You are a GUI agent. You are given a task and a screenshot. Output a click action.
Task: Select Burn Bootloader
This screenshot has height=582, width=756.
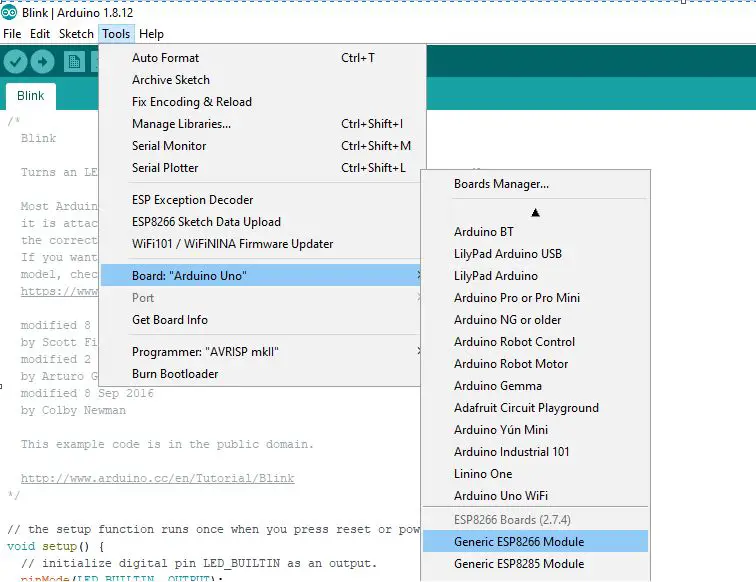click(x=261, y=374)
